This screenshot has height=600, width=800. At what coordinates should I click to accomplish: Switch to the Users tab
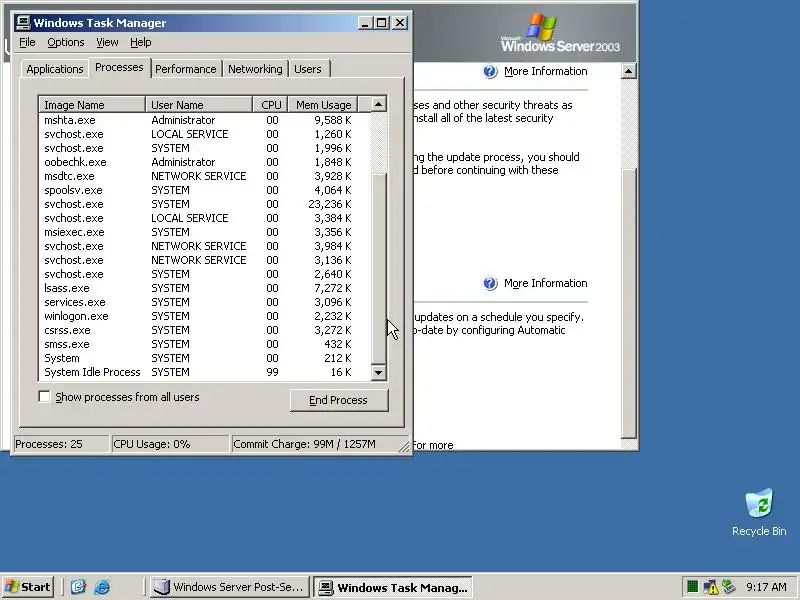[x=308, y=69]
